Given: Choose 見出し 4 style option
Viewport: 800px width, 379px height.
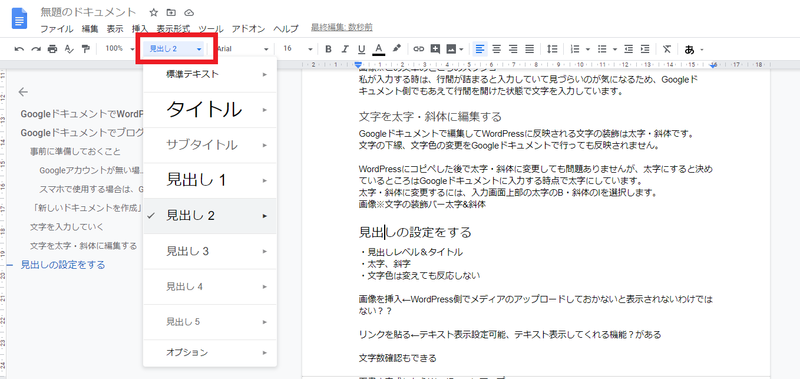Looking at the screenshot, I should pyautogui.click(x=210, y=287).
